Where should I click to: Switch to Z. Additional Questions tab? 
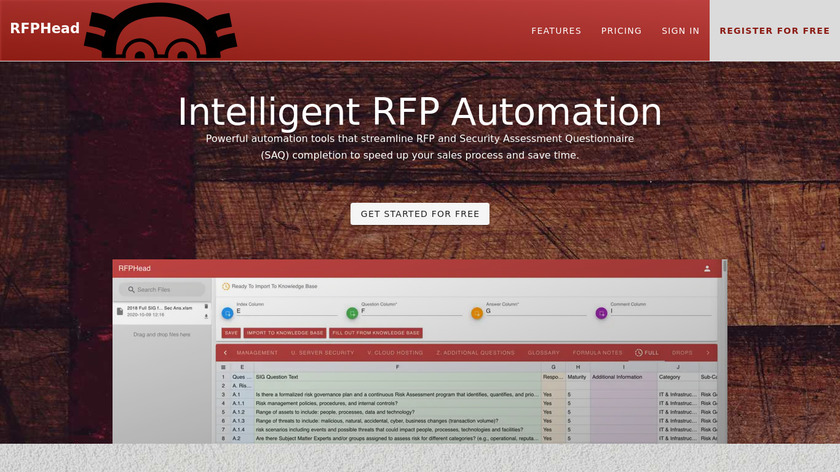[x=475, y=353]
